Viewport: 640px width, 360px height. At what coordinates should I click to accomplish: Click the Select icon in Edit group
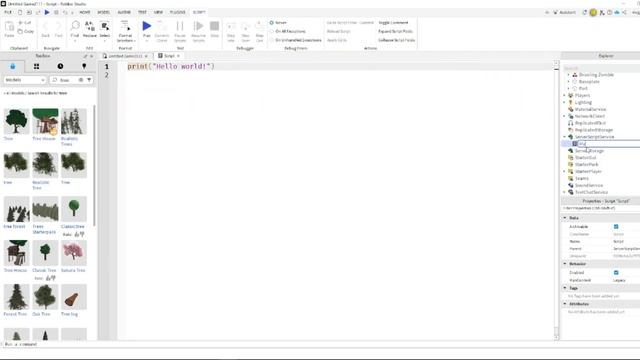point(105,26)
